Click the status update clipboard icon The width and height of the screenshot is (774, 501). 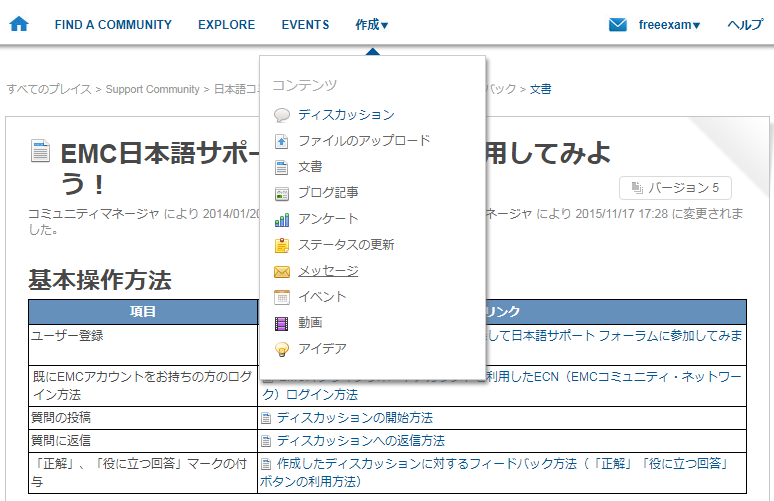point(281,245)
